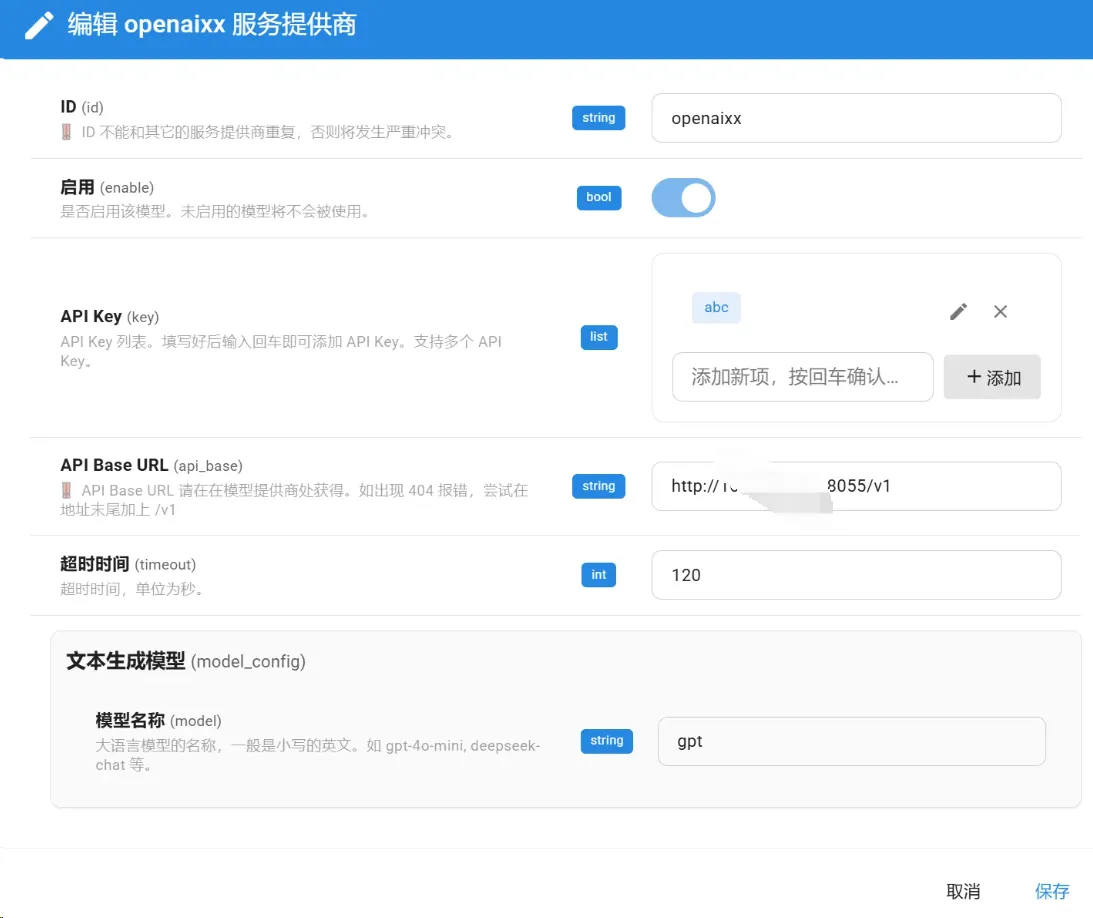Click the string badge beside 模型名称
Screen dimensions: 1093x918
tap(606, 741)
